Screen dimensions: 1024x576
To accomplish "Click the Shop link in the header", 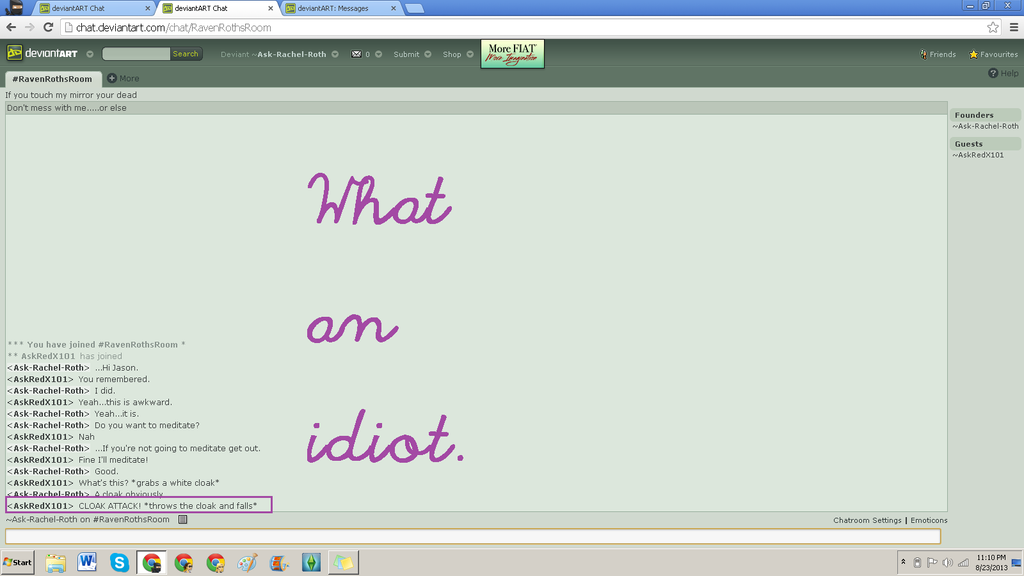I will 452,54.
